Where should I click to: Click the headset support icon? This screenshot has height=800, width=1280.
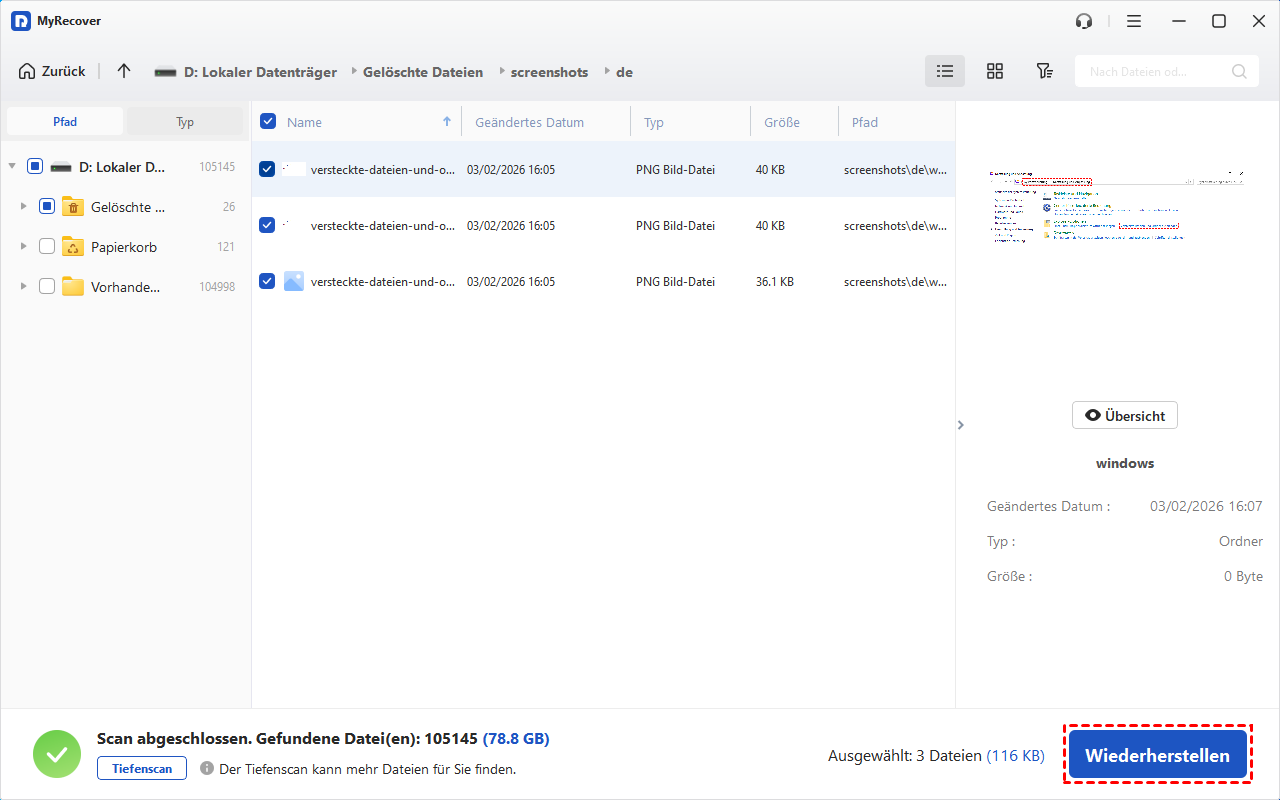[x=1084, y=21]
